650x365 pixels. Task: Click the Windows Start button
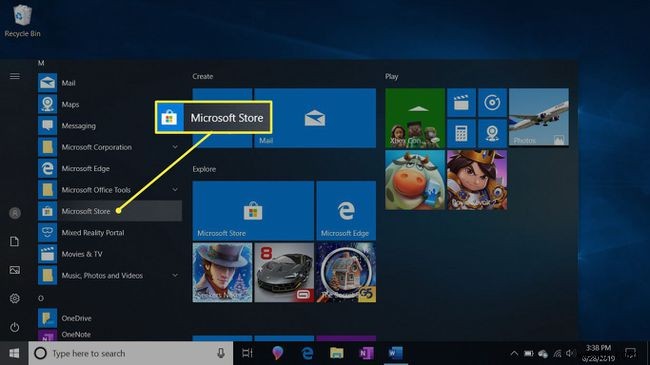coord(14,353)
